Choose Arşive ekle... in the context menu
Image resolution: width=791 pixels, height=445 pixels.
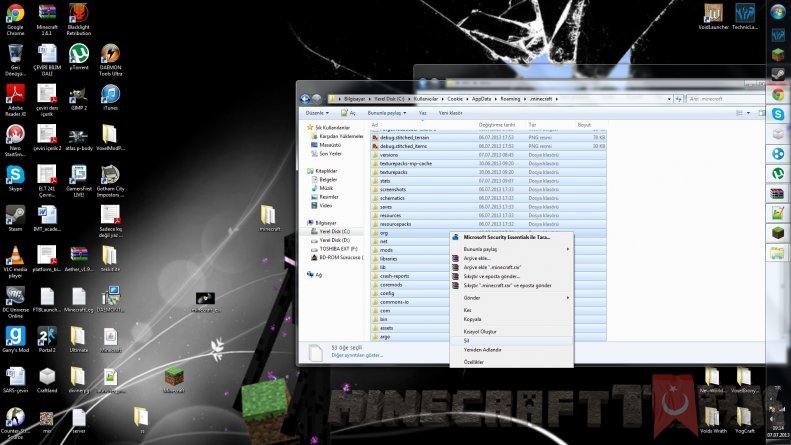512,258
